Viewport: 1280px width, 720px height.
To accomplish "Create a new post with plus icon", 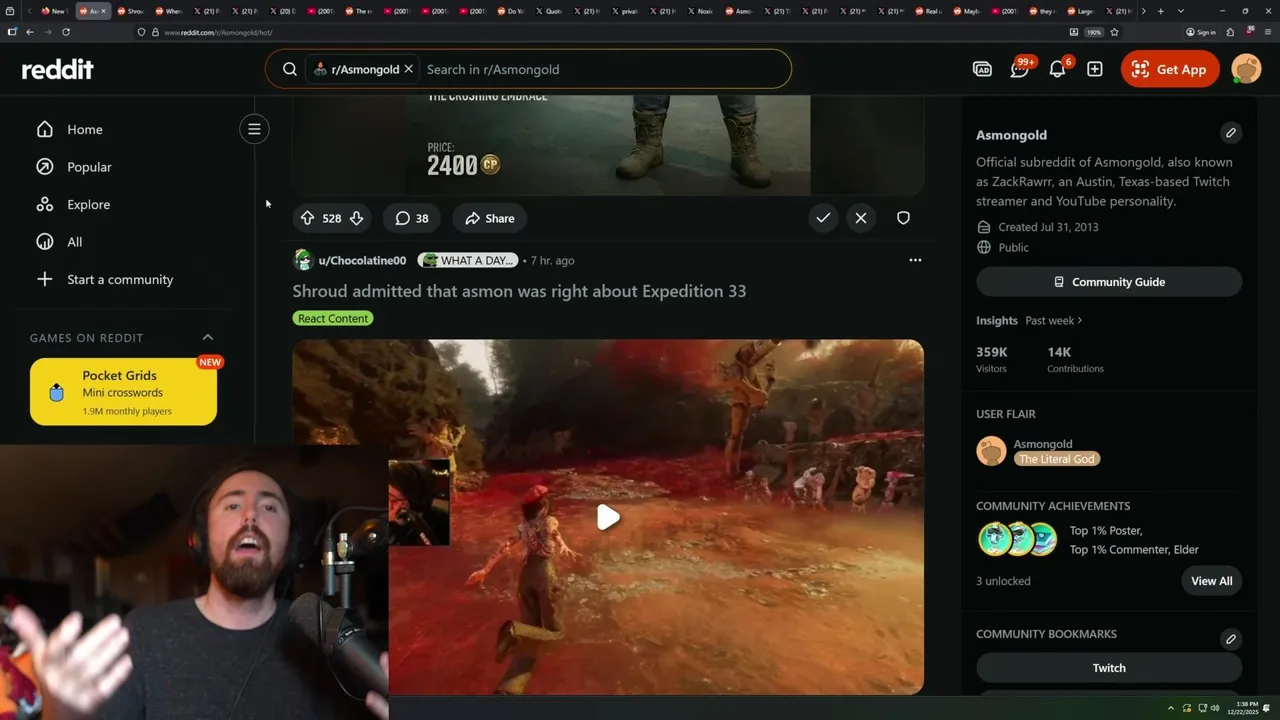I will coord(1095,69).
